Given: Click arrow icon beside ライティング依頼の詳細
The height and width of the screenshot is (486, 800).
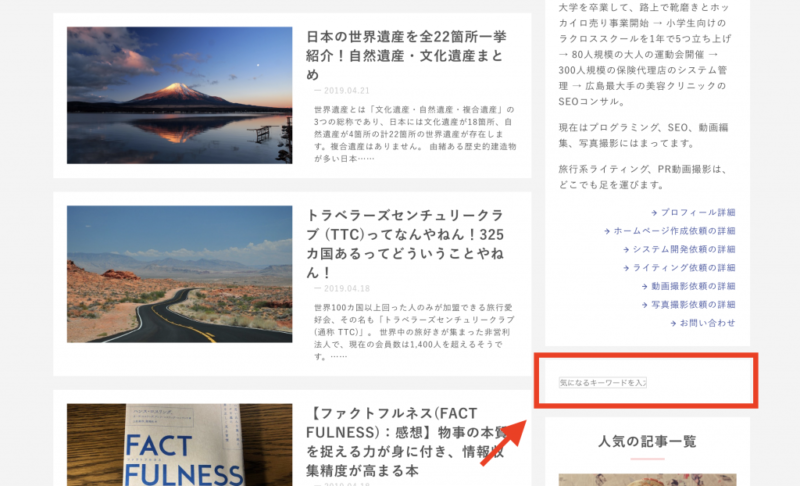Looking at the screenshot, I should (626, 268).
